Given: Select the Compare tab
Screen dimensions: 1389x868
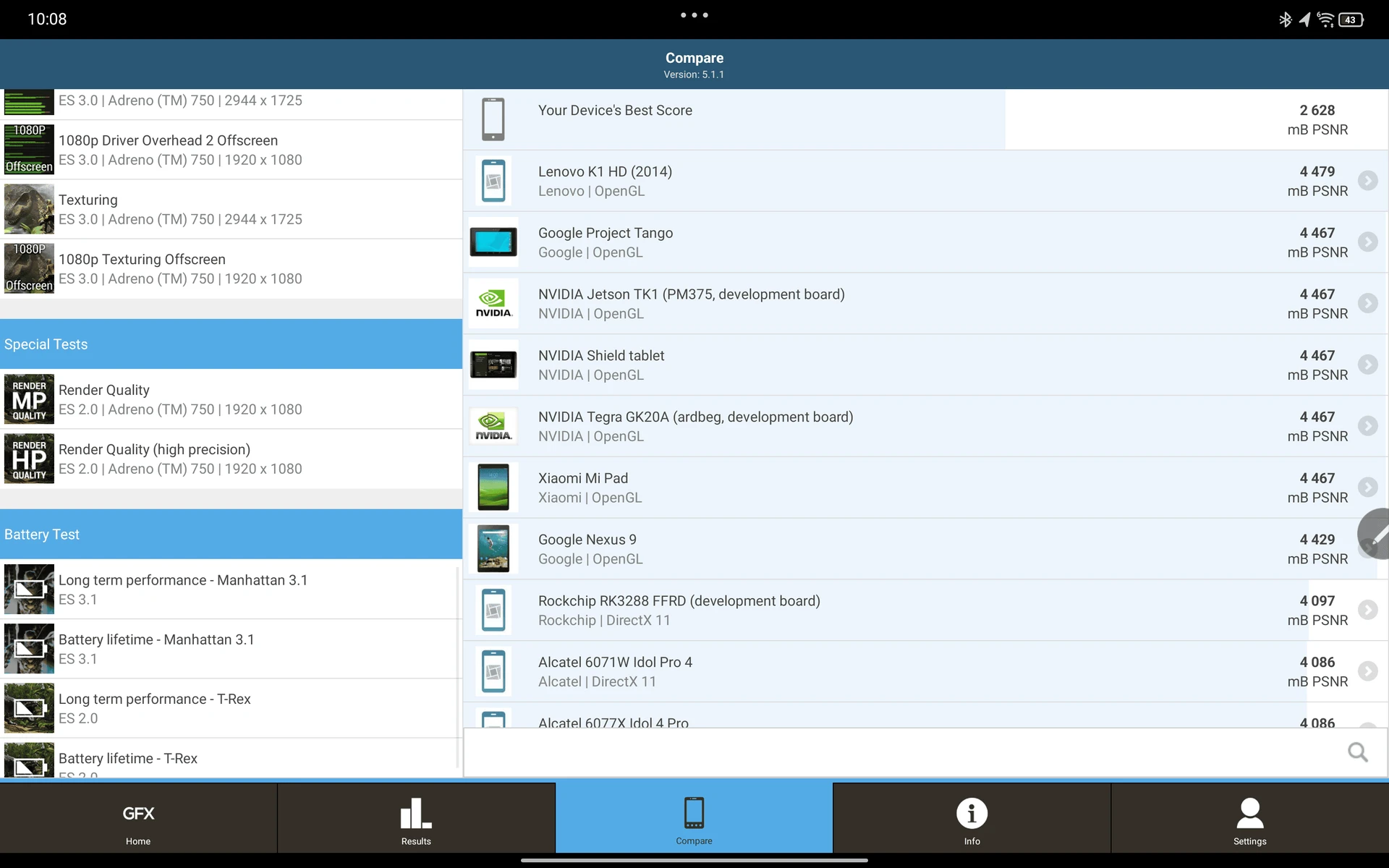Looking at the screenshot, I should pos(694,818).
